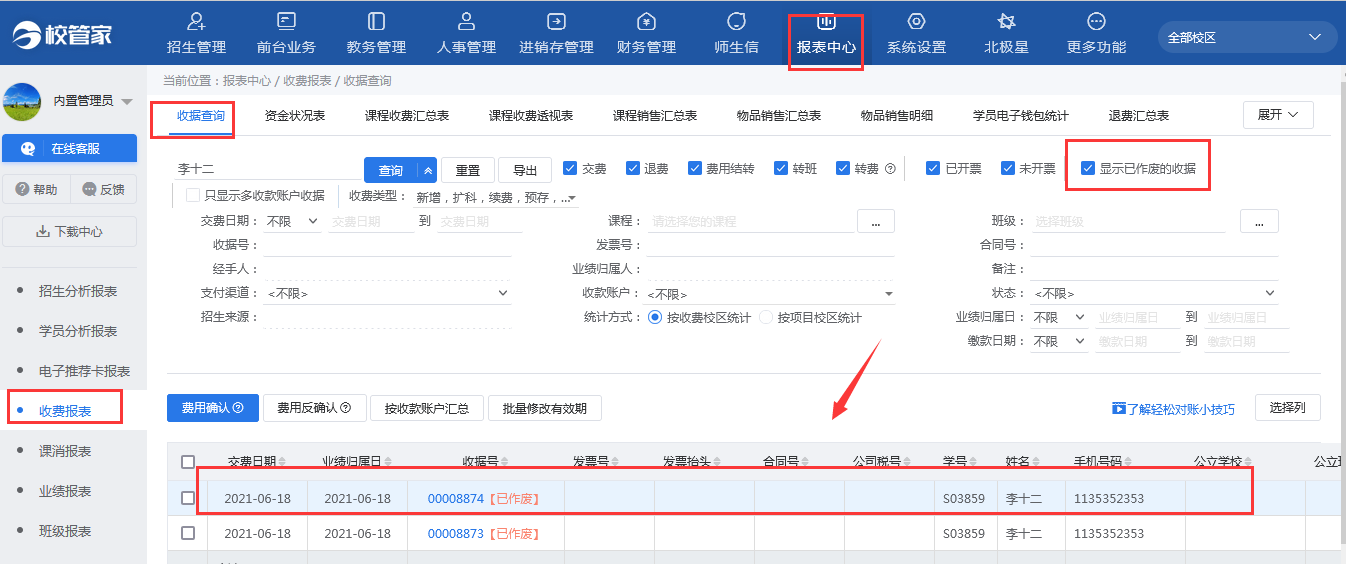Uncheck 显示已作废的收据 checkbox
Screen dimensions: 1346x564
coord(1088,168)
